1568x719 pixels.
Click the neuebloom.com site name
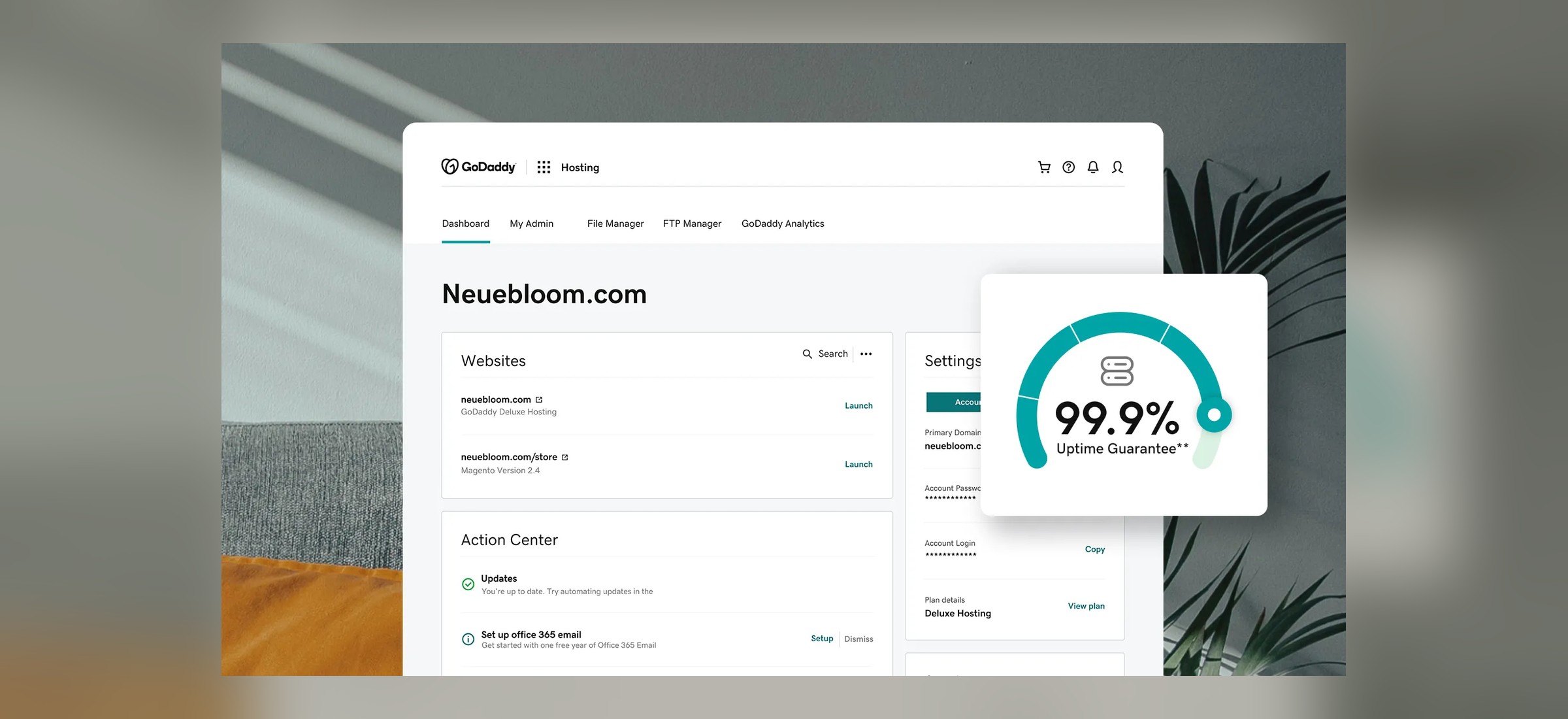pyautogui.click(x=496, y=399)
